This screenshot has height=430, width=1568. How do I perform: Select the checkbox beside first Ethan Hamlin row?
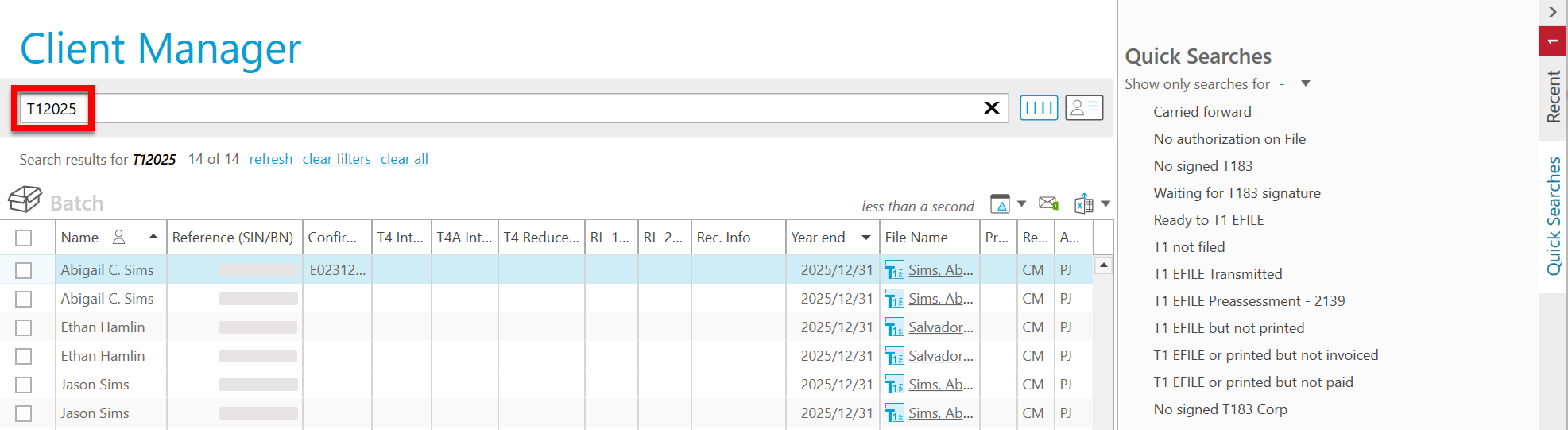(24, 328)
